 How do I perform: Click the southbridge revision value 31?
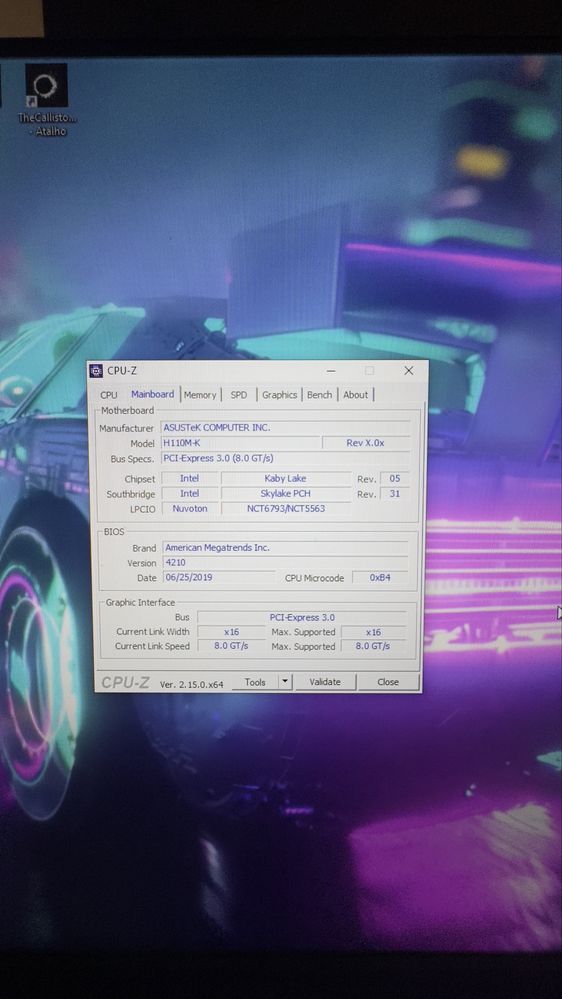(x=394, y=494)
